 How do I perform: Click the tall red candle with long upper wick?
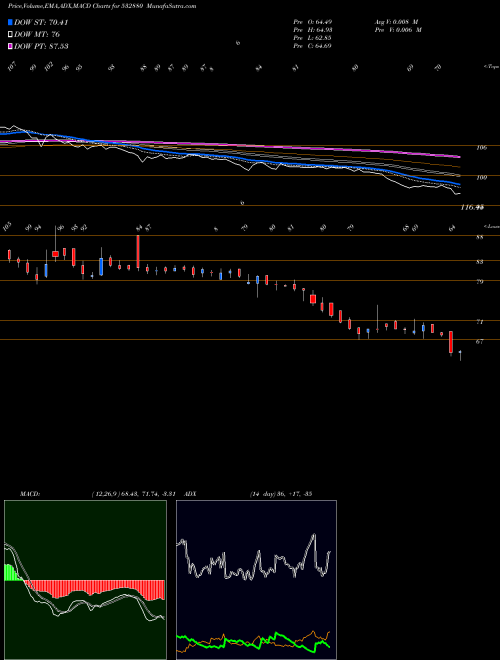138,252
